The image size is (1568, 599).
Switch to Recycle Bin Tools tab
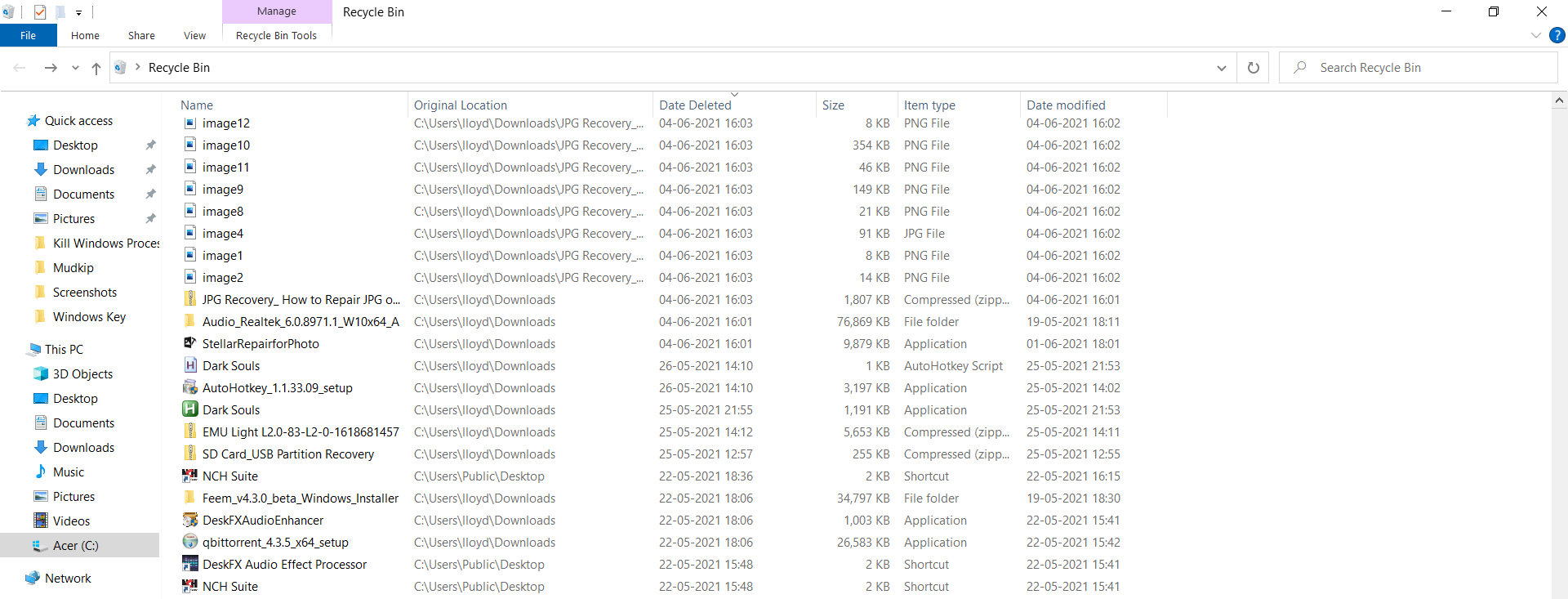pyautogui.click(x=276, y=35)
